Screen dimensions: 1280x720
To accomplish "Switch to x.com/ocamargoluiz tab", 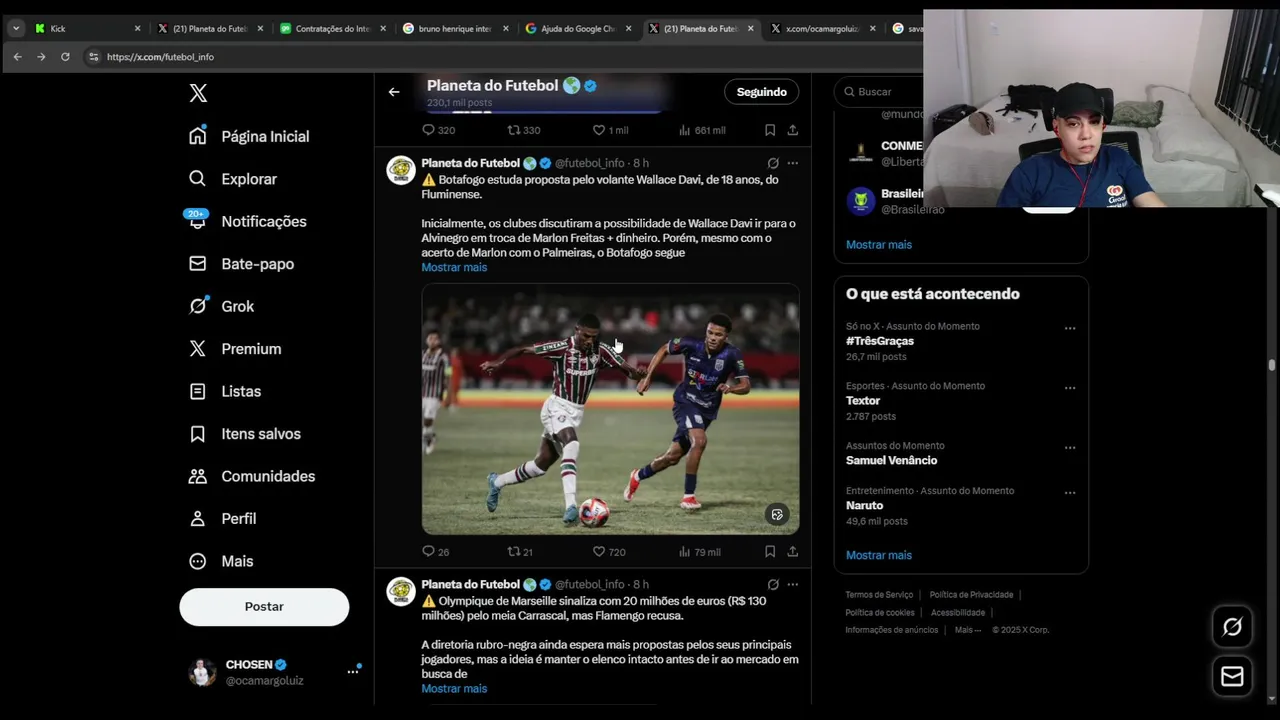I will pos(824,28).
